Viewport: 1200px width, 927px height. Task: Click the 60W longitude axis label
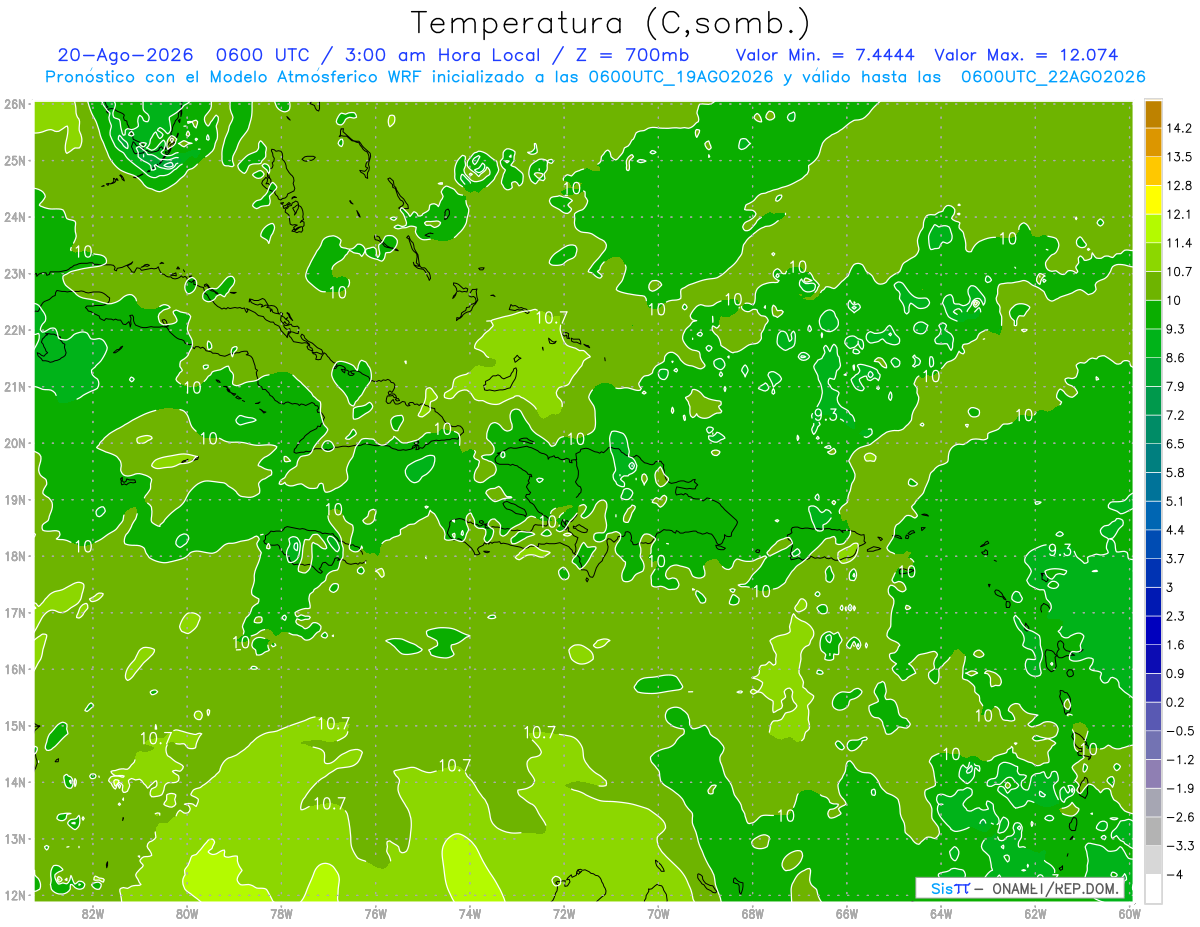(x=1130, y=914)
